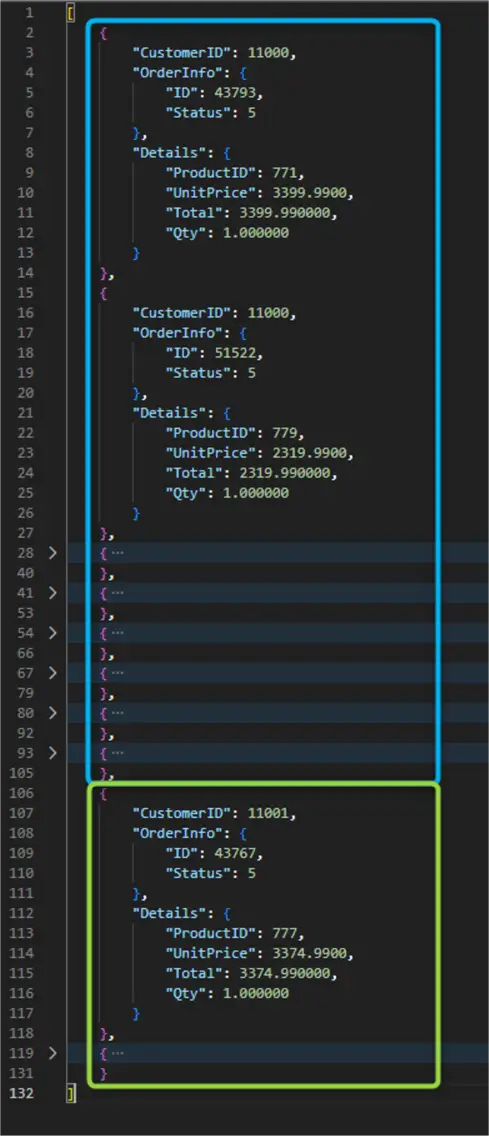Click the opening square bracket on line 1
The height and width of the screenshot is (1136, 489).
click(70, 13)
